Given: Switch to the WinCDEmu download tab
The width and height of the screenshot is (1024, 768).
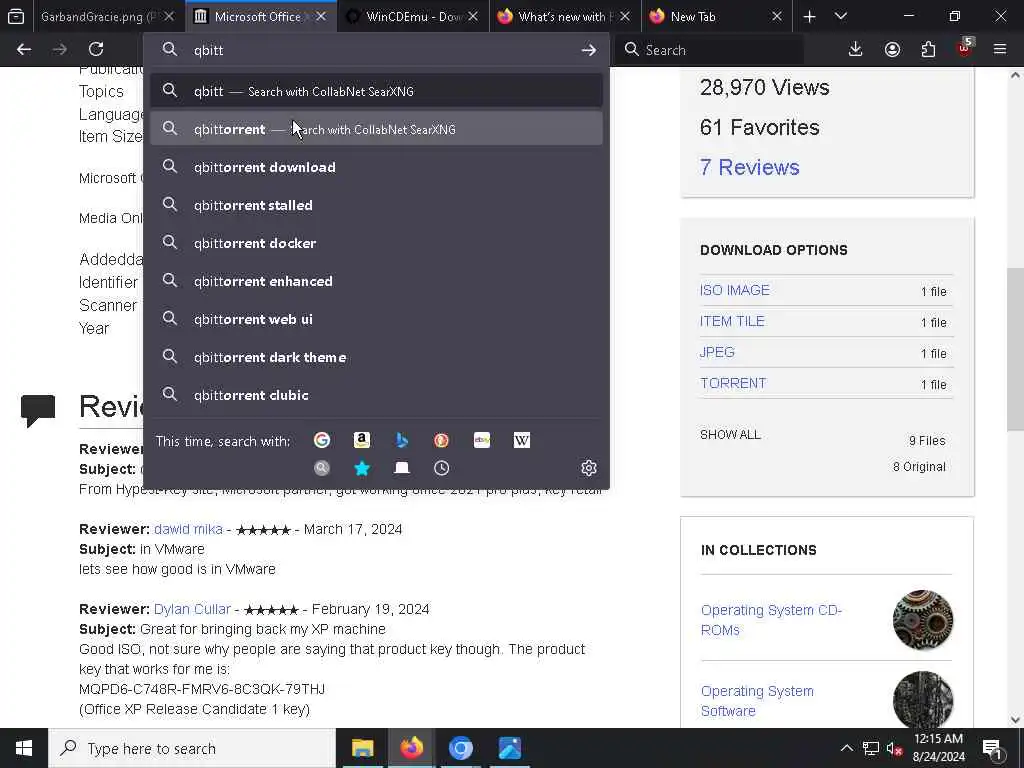Looking at the screenshot, I should click(x=405, y=16).
